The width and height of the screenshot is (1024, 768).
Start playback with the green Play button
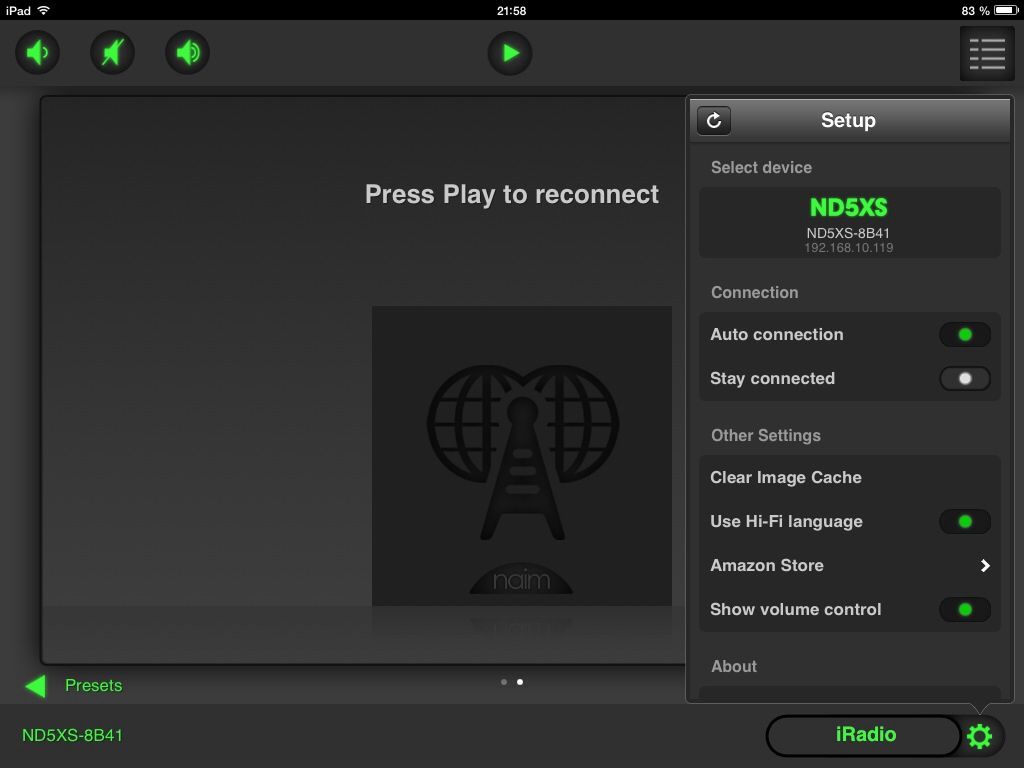point(510,53)
